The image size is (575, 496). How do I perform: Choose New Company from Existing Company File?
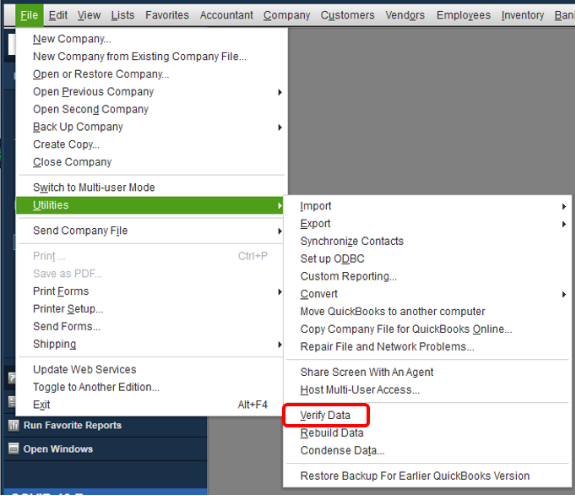click(140, 56)
